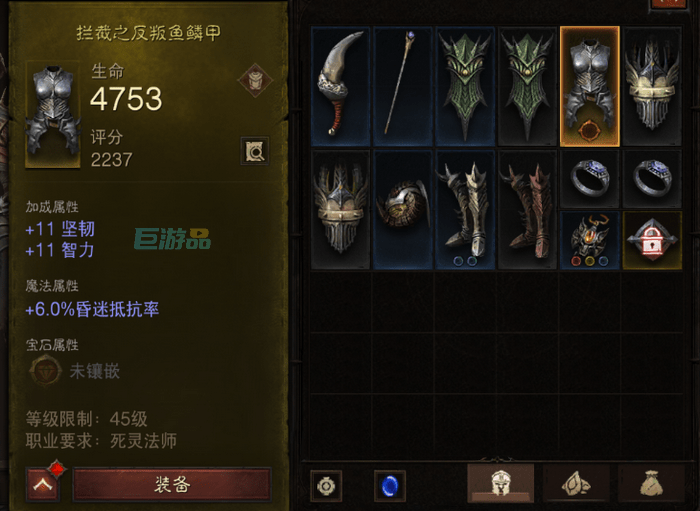Select the winged helmet in top row
Image resolution: width=700 pixels, height=511 pixels.
[x=652, y=86]
